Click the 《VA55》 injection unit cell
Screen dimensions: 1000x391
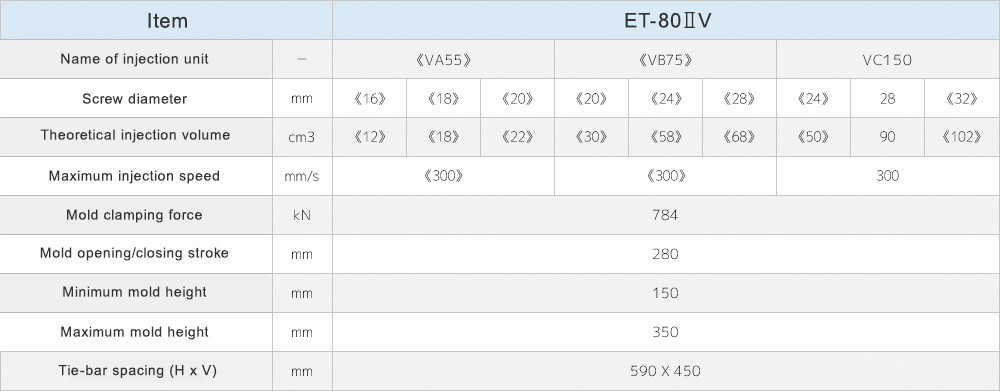443,59
